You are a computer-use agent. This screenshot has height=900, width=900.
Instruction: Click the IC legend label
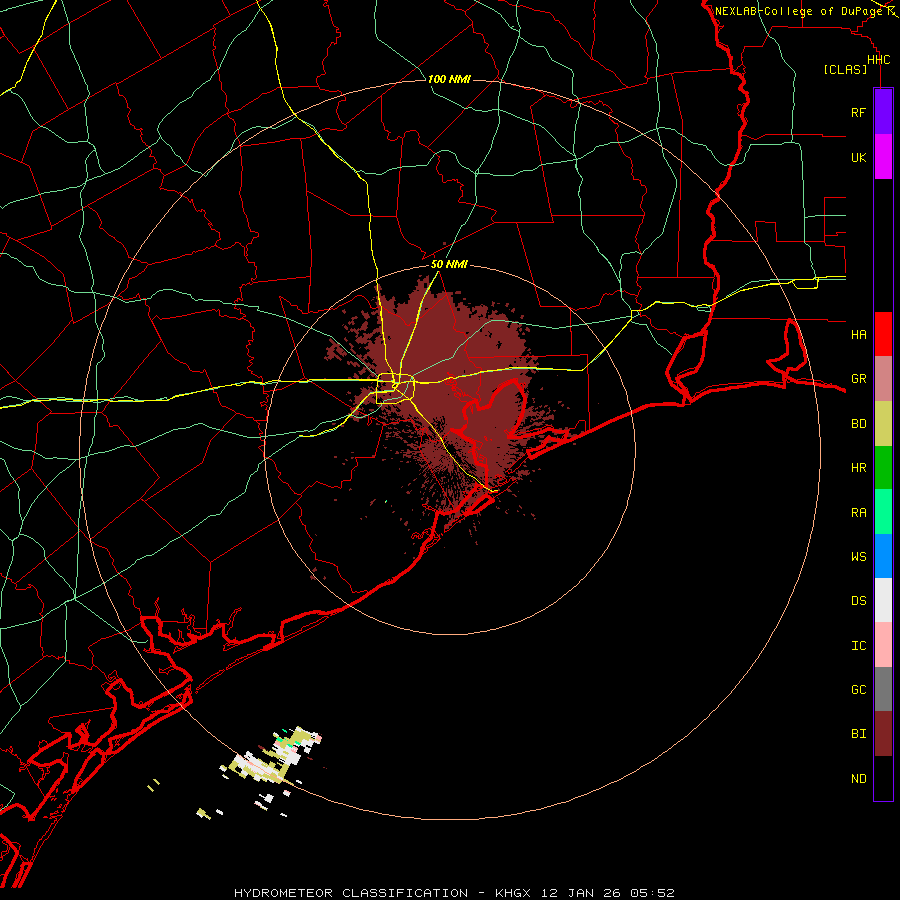click(x=858, y=646)
